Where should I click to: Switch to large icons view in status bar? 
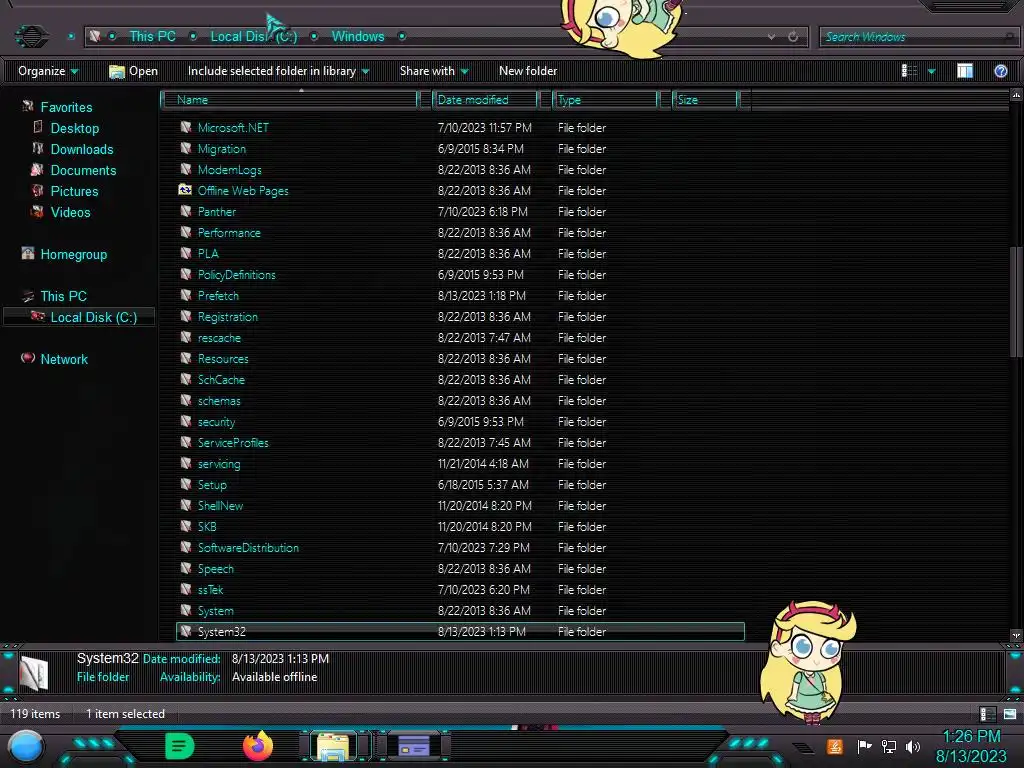click(x=1010, y=714)
